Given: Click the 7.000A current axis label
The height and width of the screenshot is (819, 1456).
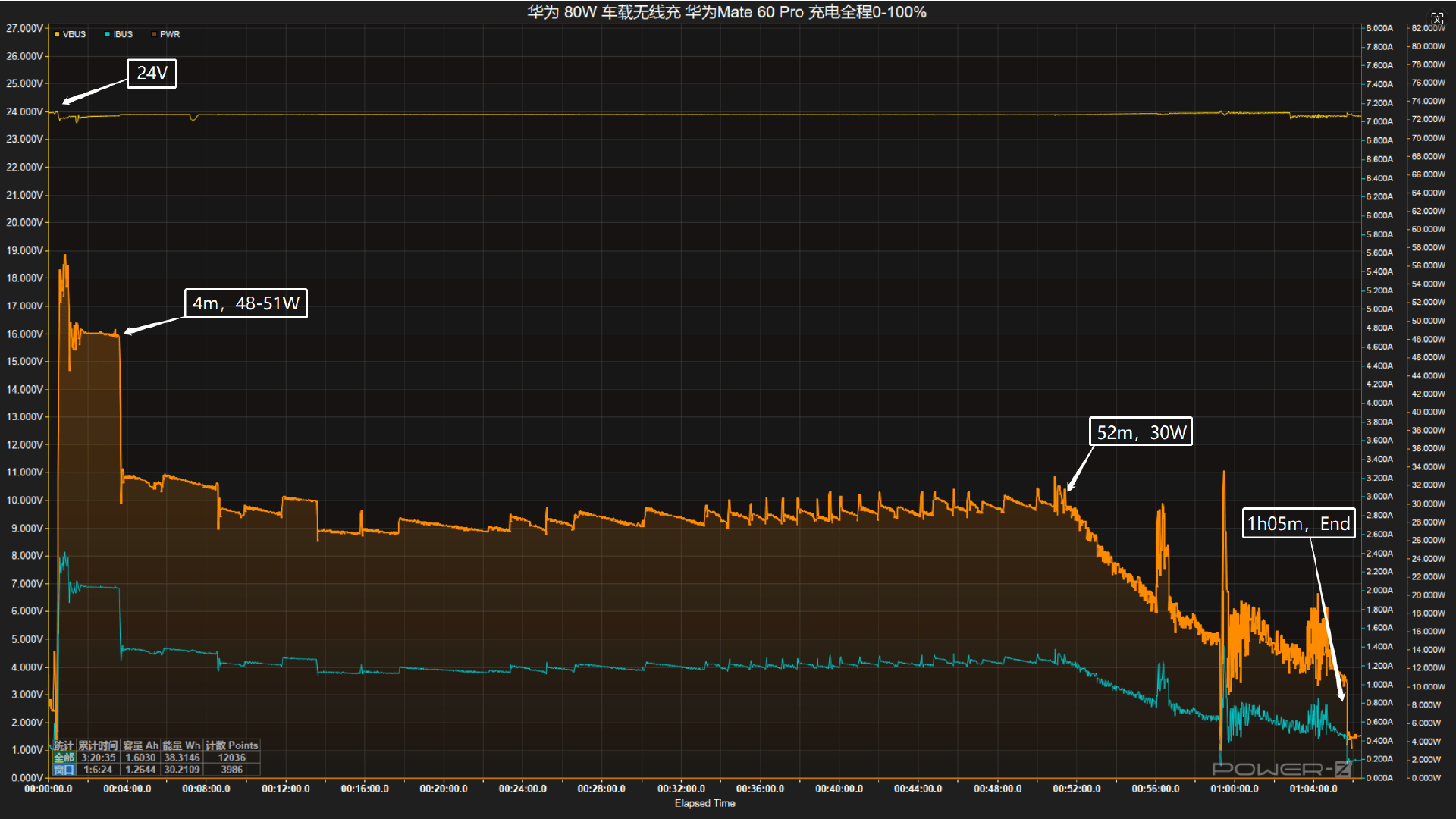Looking at the screenshot, I should tap(1380, 121).
